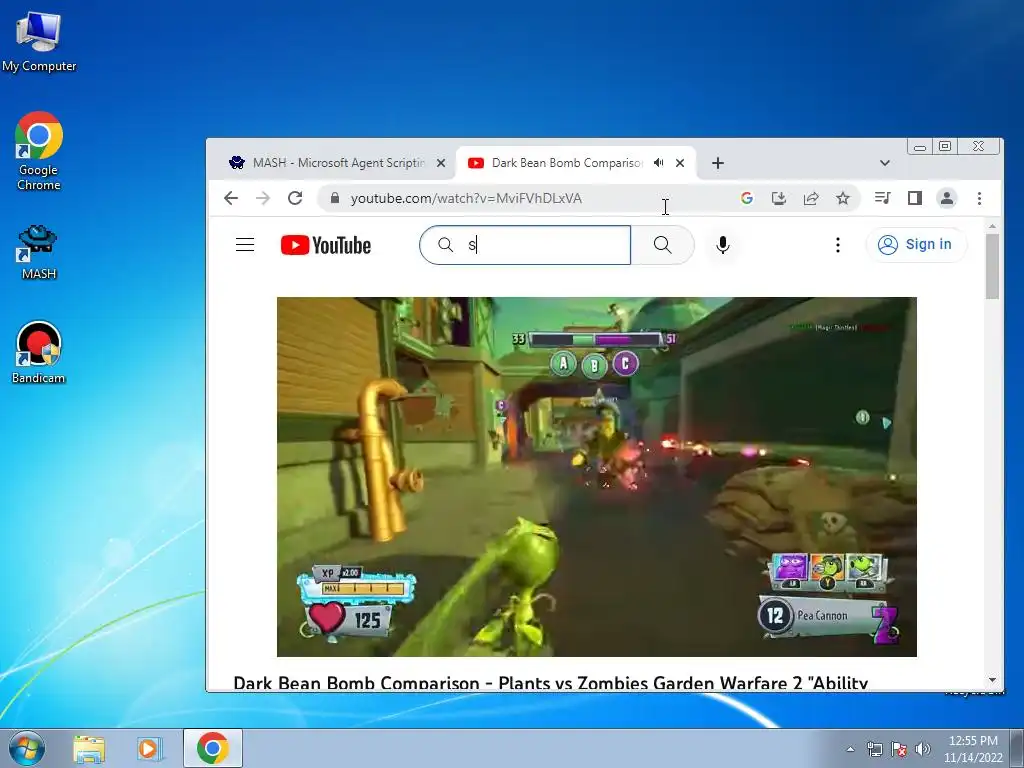Open YouTube hamburger guide menu
The width and height of the screenshot is (1024, 768).
[245, 245]
